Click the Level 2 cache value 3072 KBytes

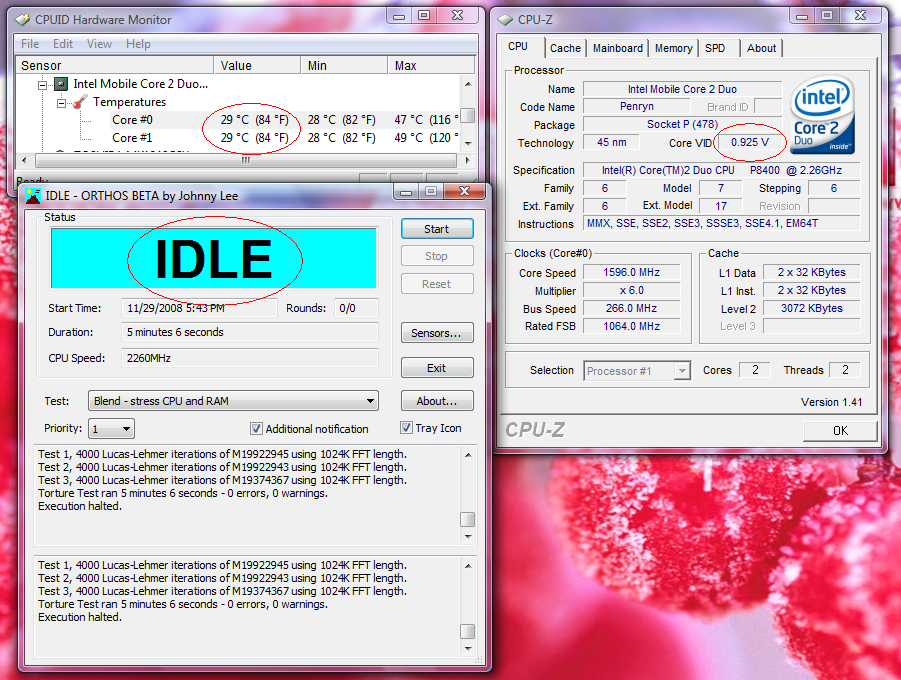[811, 308]
